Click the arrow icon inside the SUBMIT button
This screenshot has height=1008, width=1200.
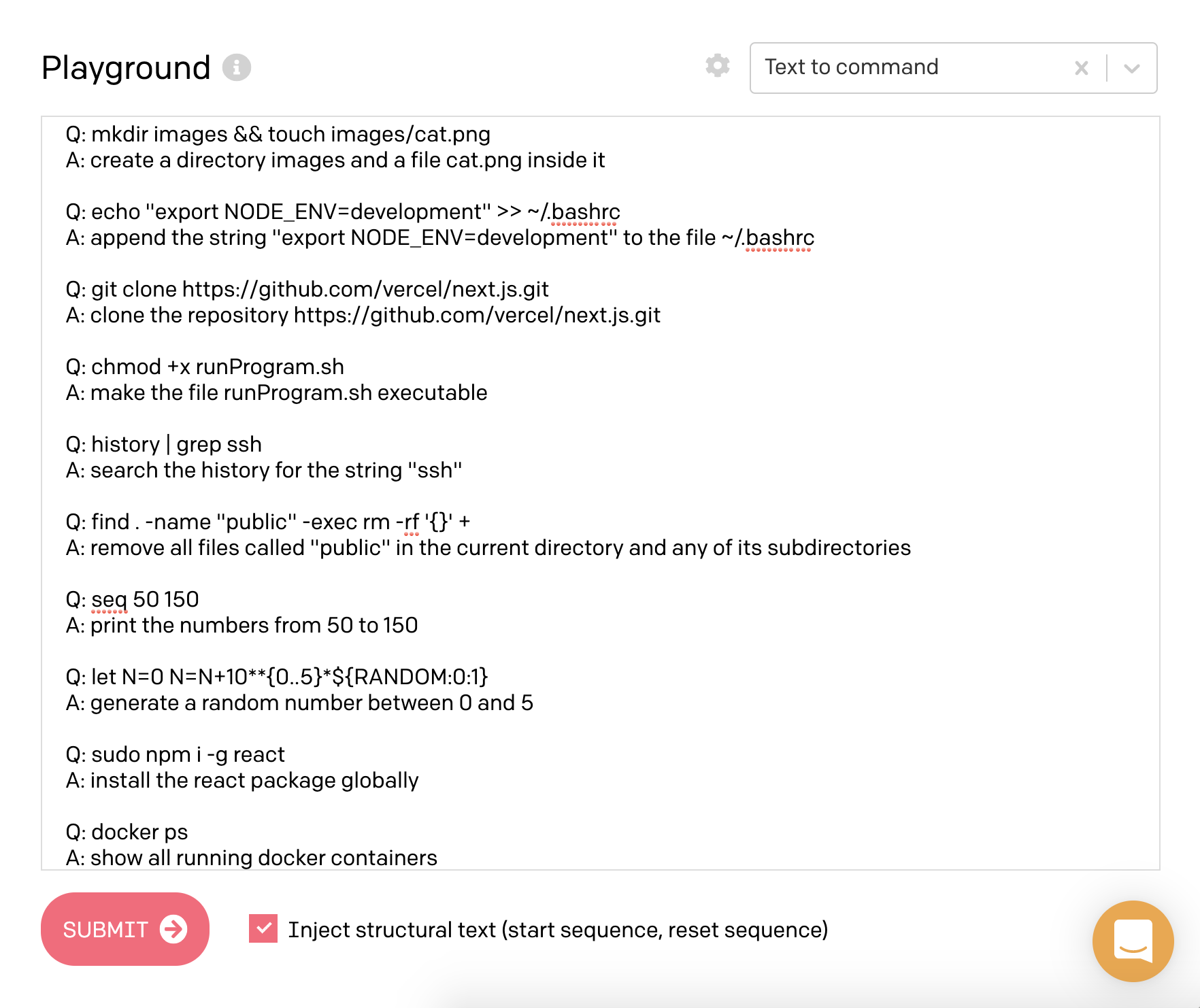[x=173, y=929]
